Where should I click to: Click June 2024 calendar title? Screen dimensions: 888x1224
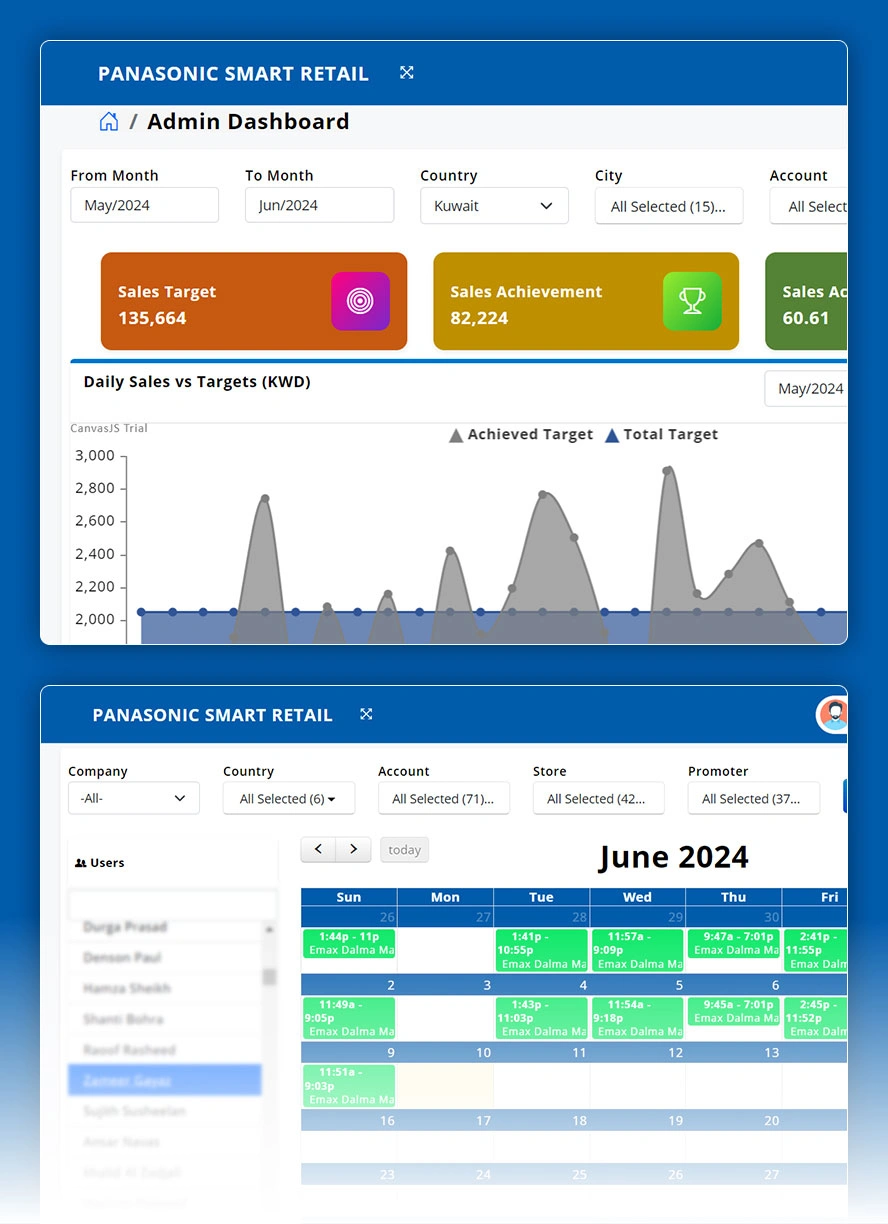click(673, 857)
